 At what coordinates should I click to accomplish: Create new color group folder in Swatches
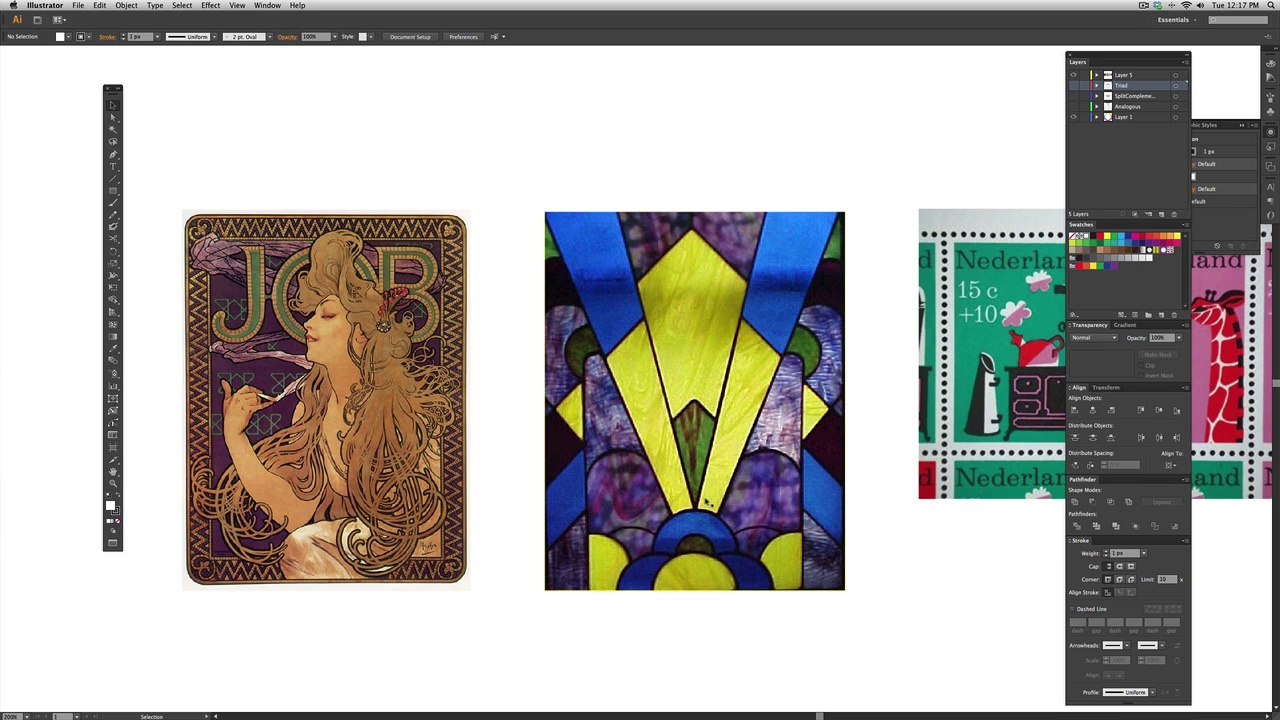(1148, 314)
